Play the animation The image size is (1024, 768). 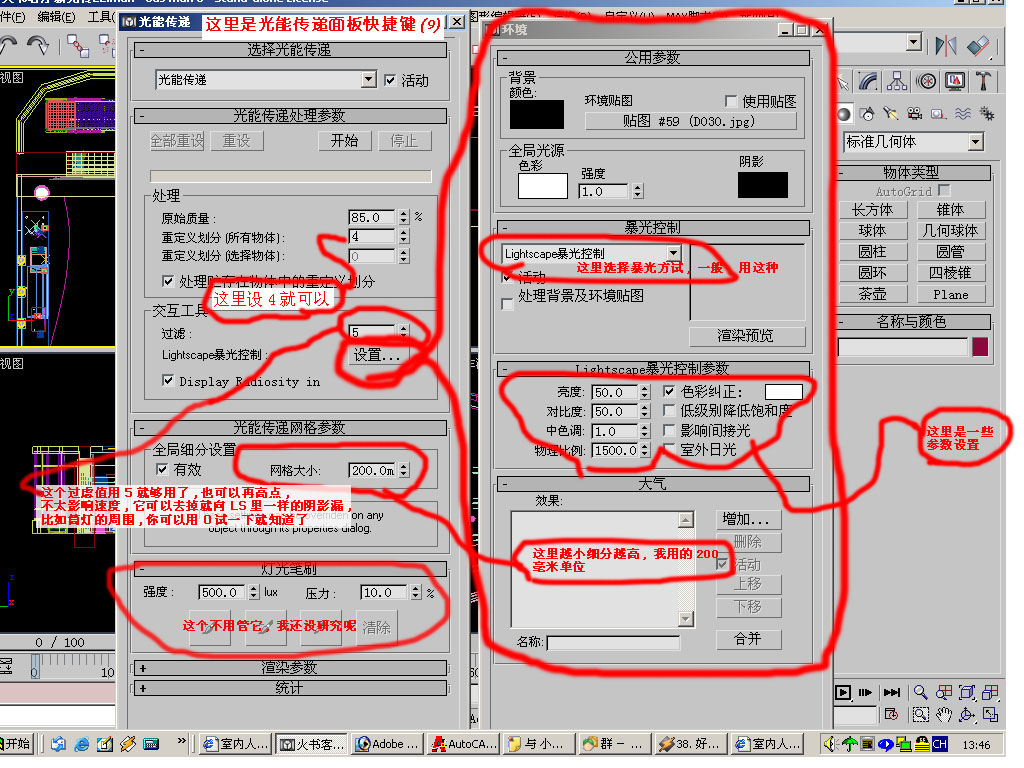(x=843, y=692)
